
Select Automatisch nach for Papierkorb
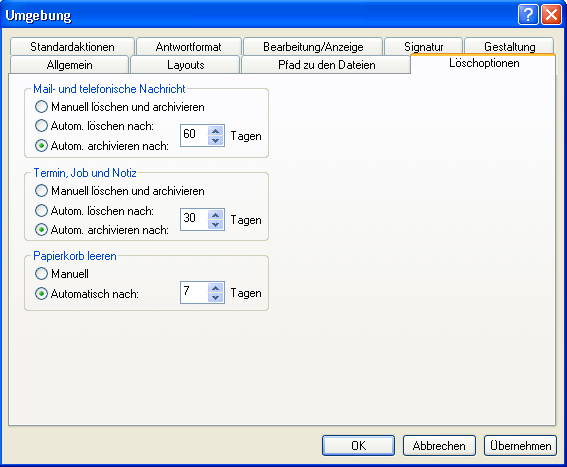[x=87, y=293]
